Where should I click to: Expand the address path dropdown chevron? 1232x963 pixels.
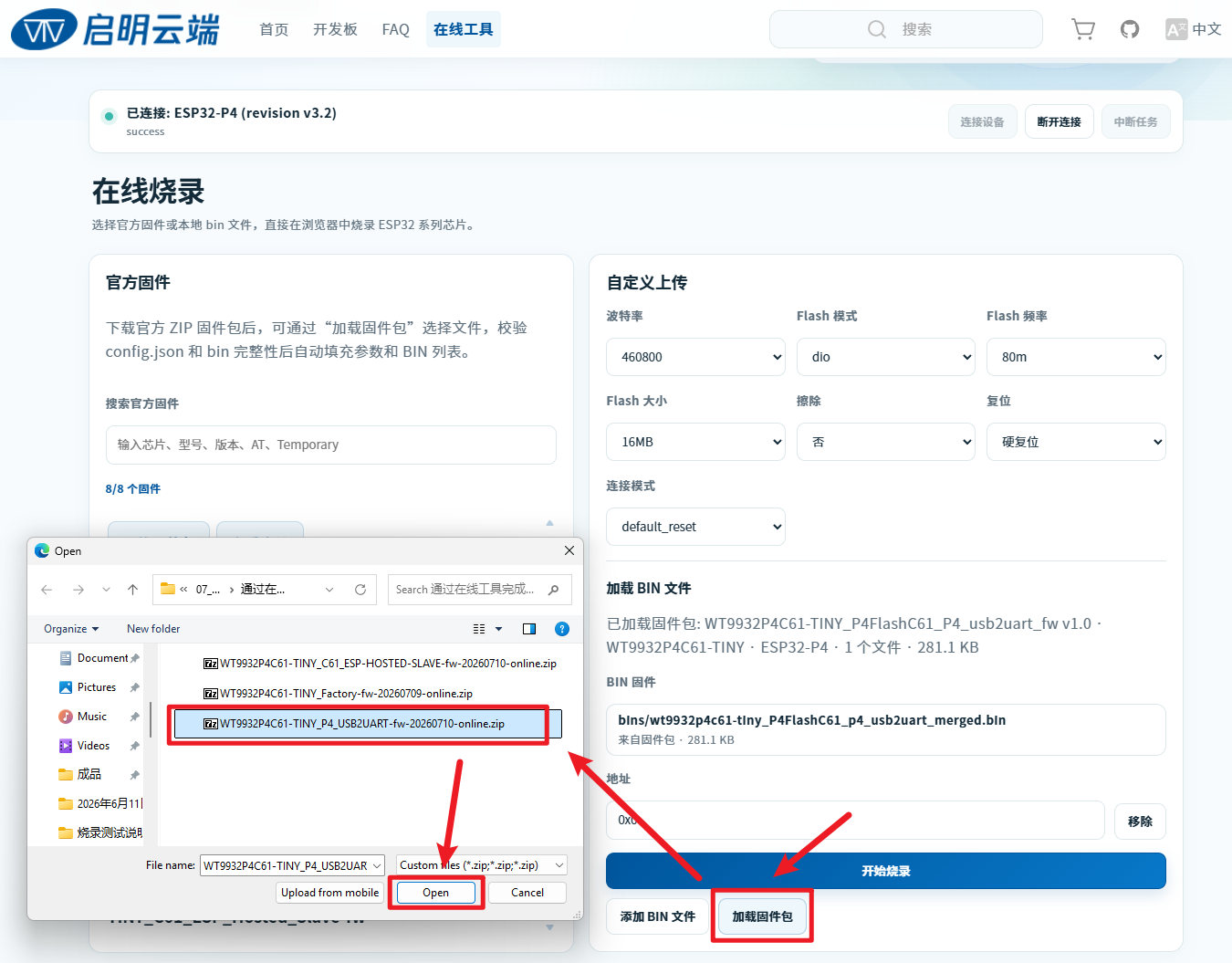(x=329, y=590)
